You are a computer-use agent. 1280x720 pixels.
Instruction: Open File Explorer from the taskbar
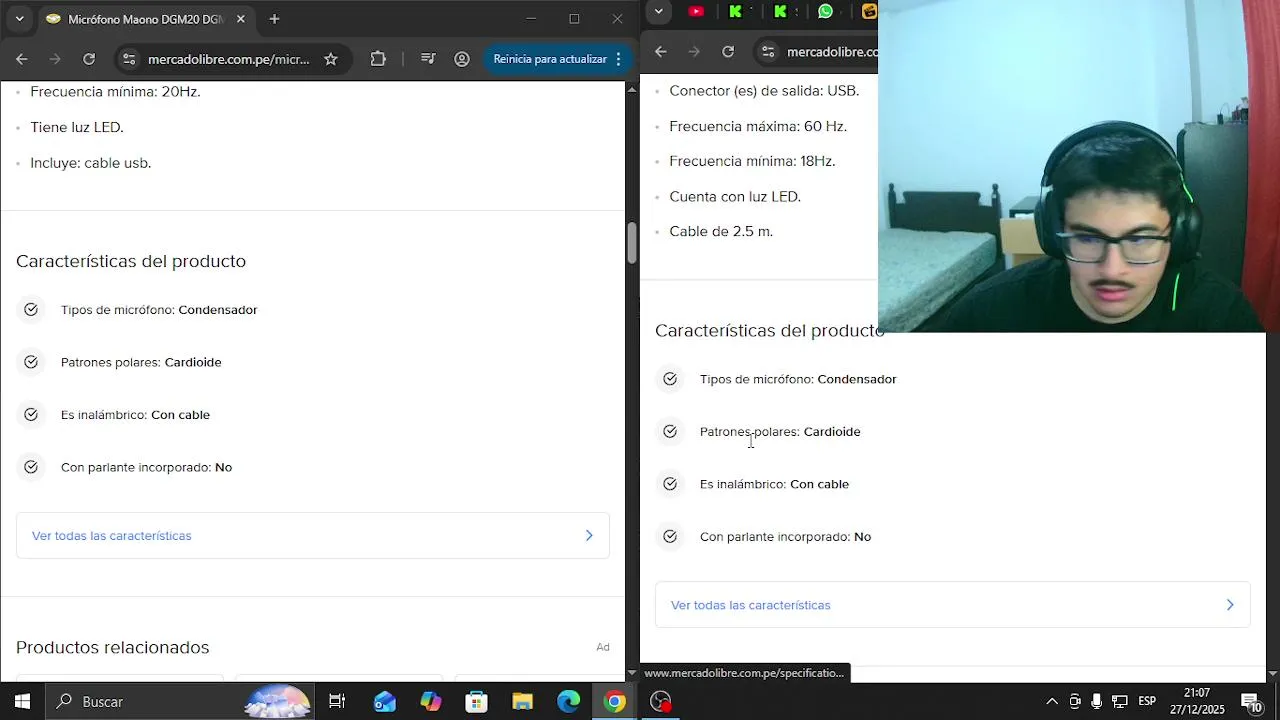tap(523, 702)
